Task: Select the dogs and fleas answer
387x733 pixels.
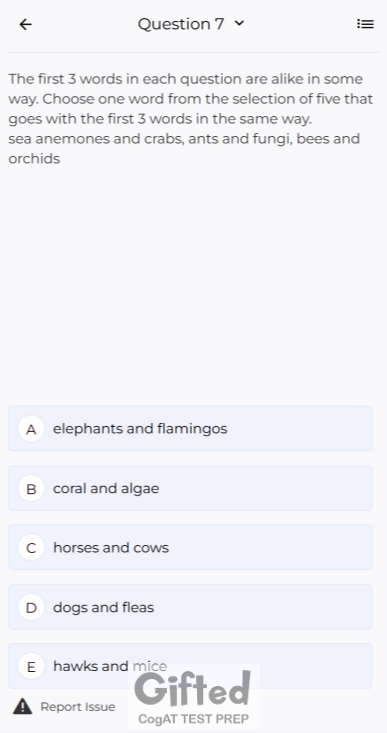Action: 190,607
